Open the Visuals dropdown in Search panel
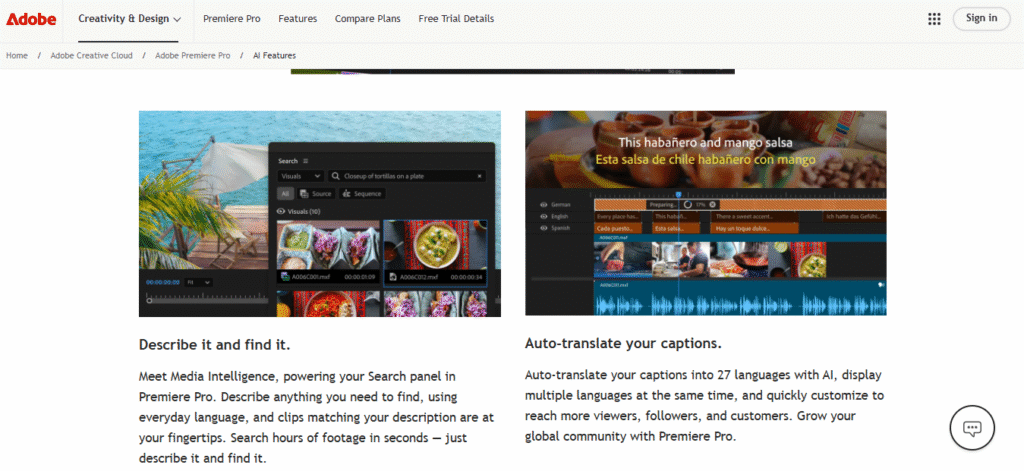Viewport: 1024px width, 471px height. [300, 176]
